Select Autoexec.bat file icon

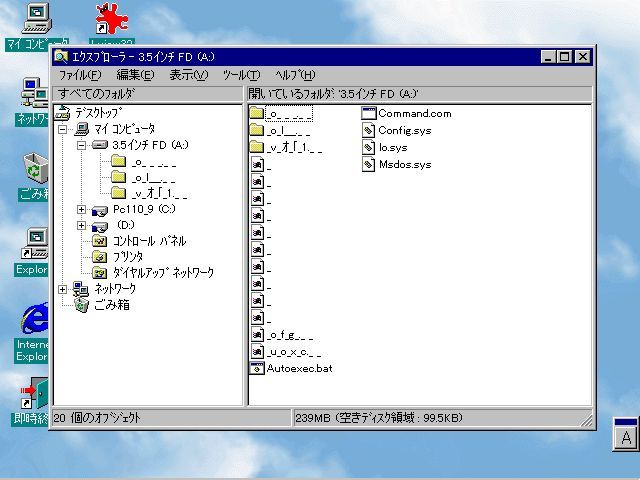(x=257, y=368)
